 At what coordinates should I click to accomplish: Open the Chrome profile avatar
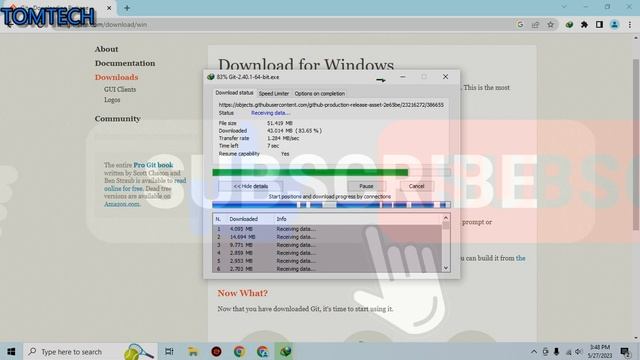614,24
